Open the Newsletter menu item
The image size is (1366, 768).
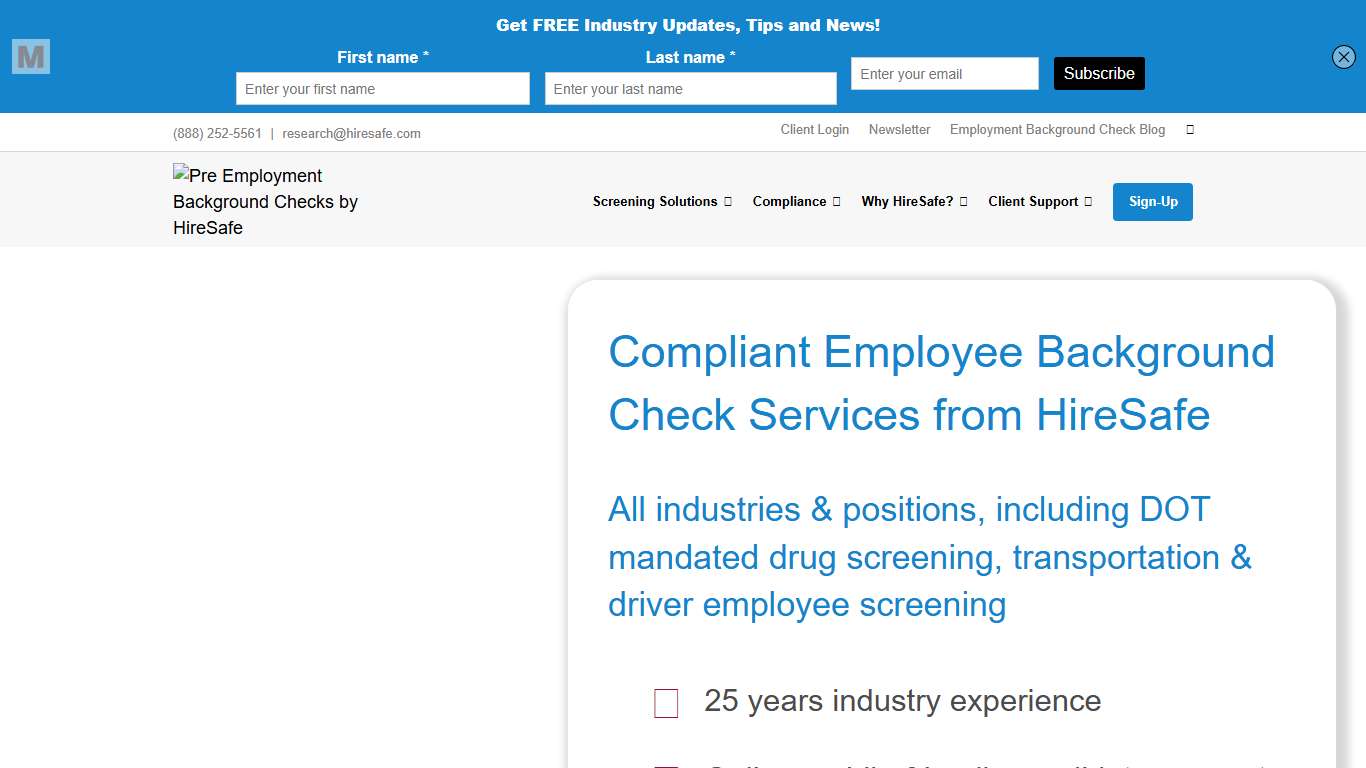pyautogui.click(x=899, y=129)
